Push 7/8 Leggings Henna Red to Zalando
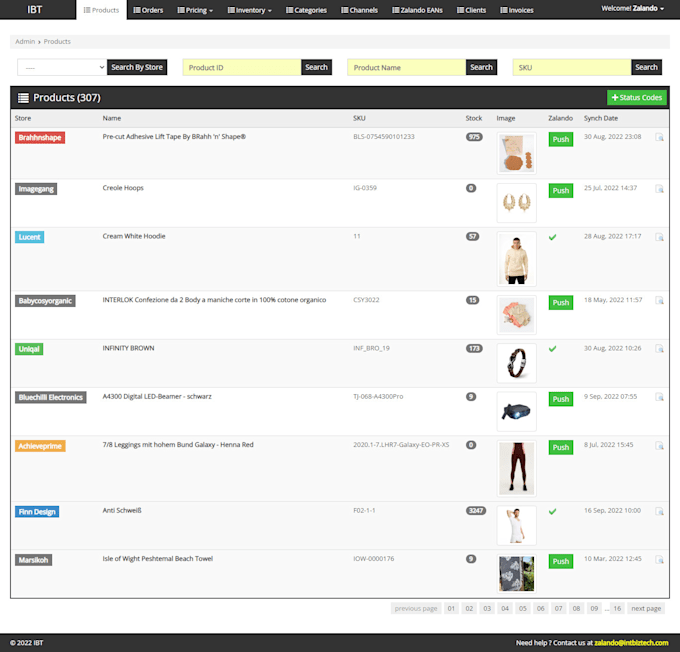 561,447
